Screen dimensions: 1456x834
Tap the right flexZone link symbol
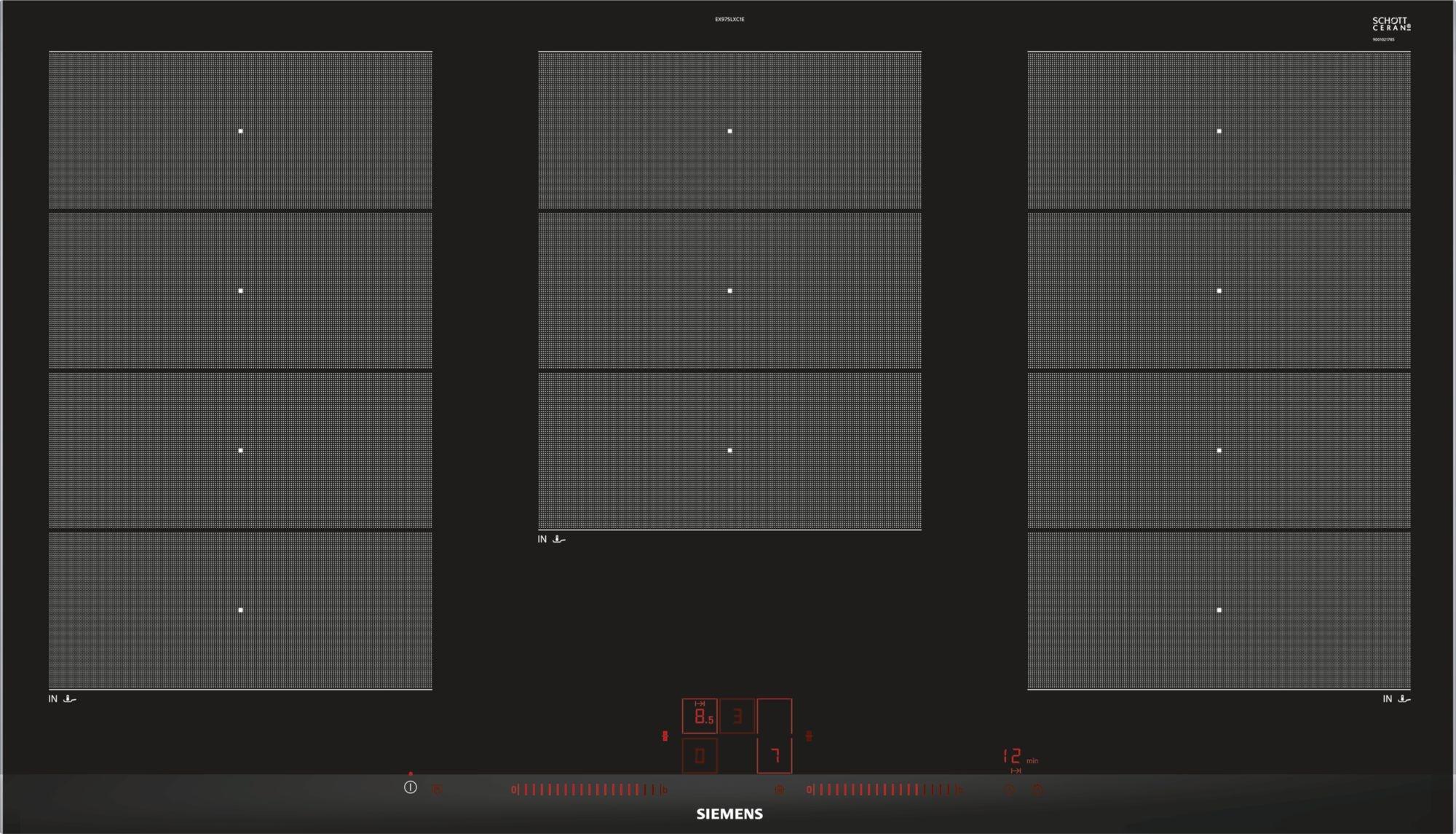point(809,736)
